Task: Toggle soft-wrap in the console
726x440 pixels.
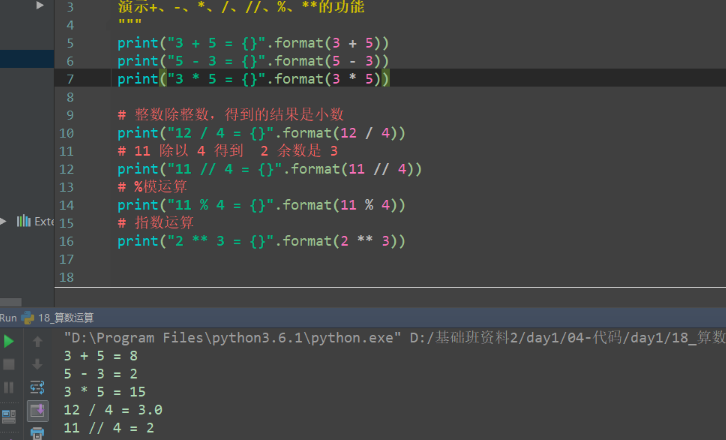Action: [x=38, y=387]
